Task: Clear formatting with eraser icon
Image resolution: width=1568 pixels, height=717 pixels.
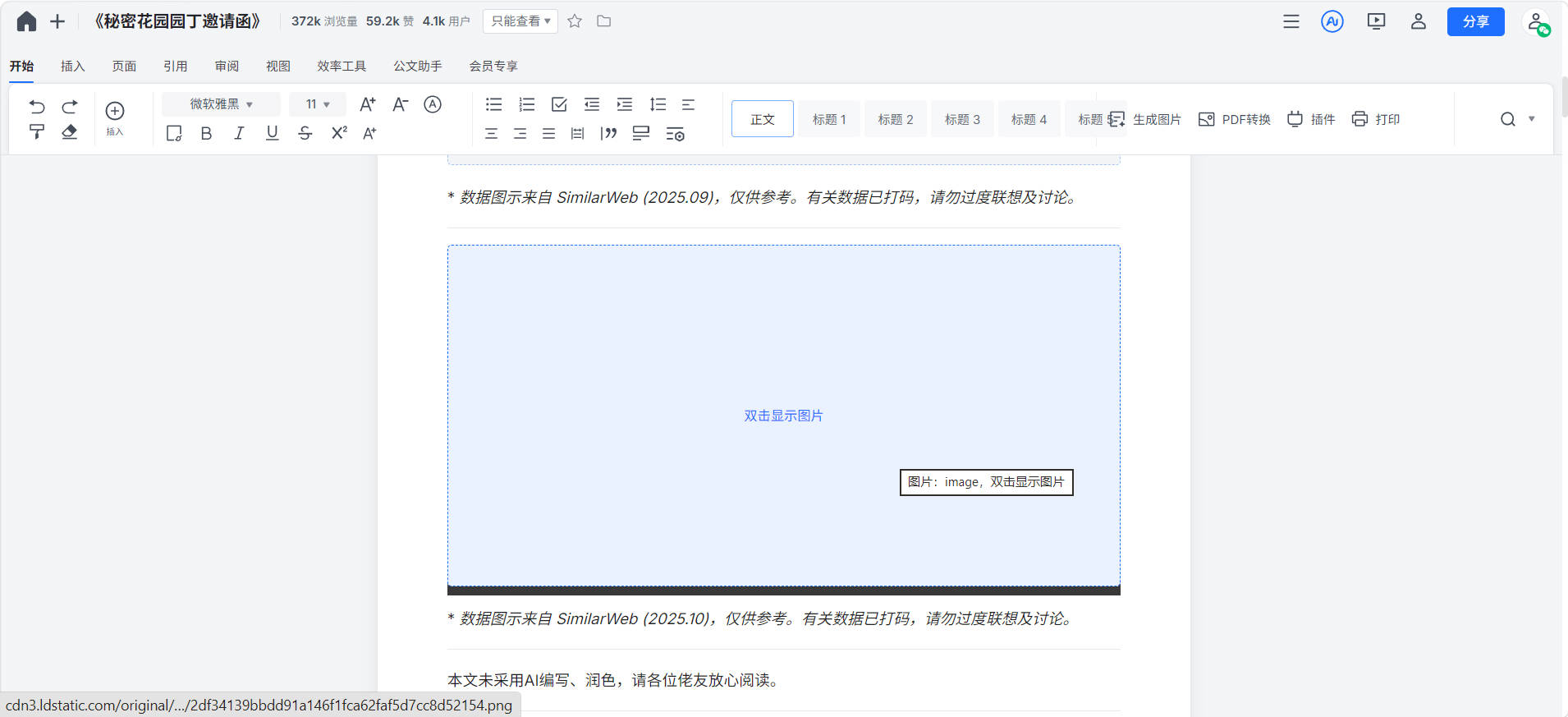Action: click(70, 131)
